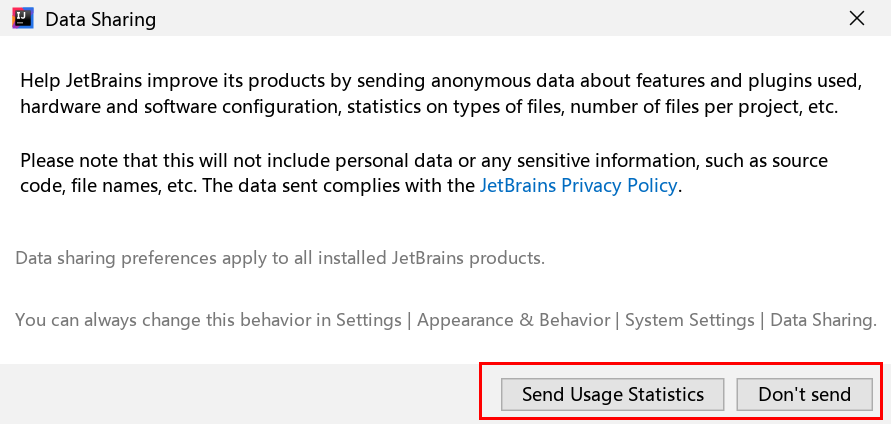Click the IntelliJ IDEA logo icon
Viewport: 891px width, 424px height.
(x=23, y=18)
